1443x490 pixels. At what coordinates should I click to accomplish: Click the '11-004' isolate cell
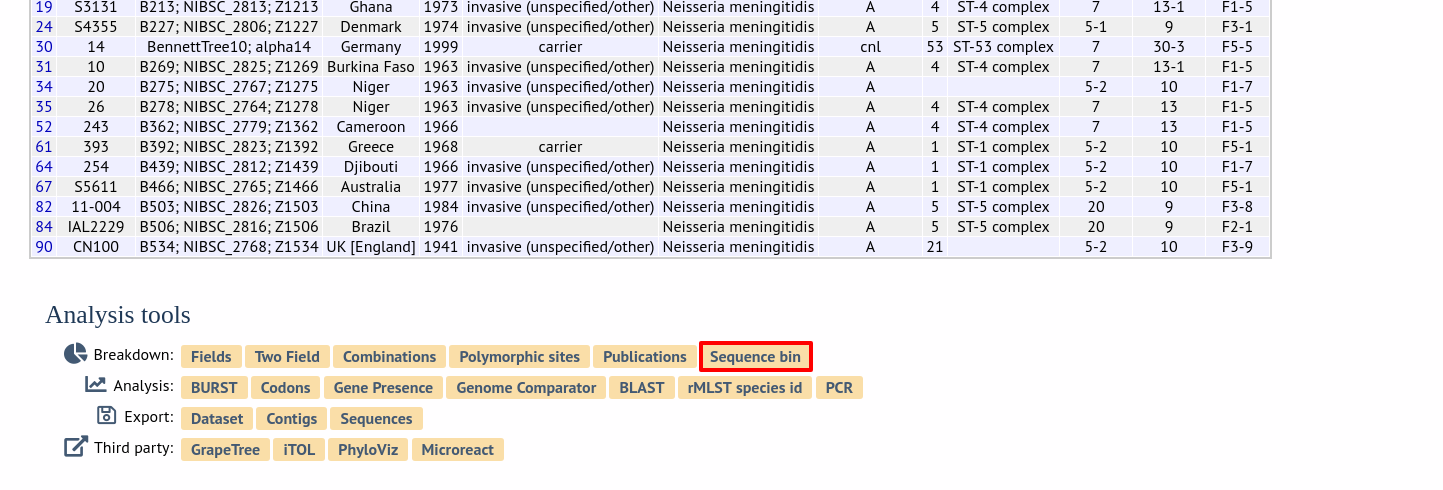click(96, 207)
